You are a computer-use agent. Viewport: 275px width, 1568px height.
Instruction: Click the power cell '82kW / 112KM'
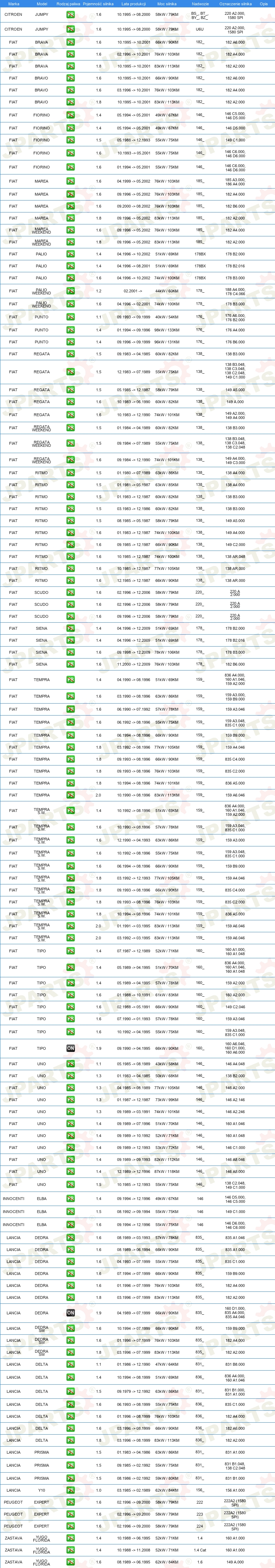click(167, 1160)
